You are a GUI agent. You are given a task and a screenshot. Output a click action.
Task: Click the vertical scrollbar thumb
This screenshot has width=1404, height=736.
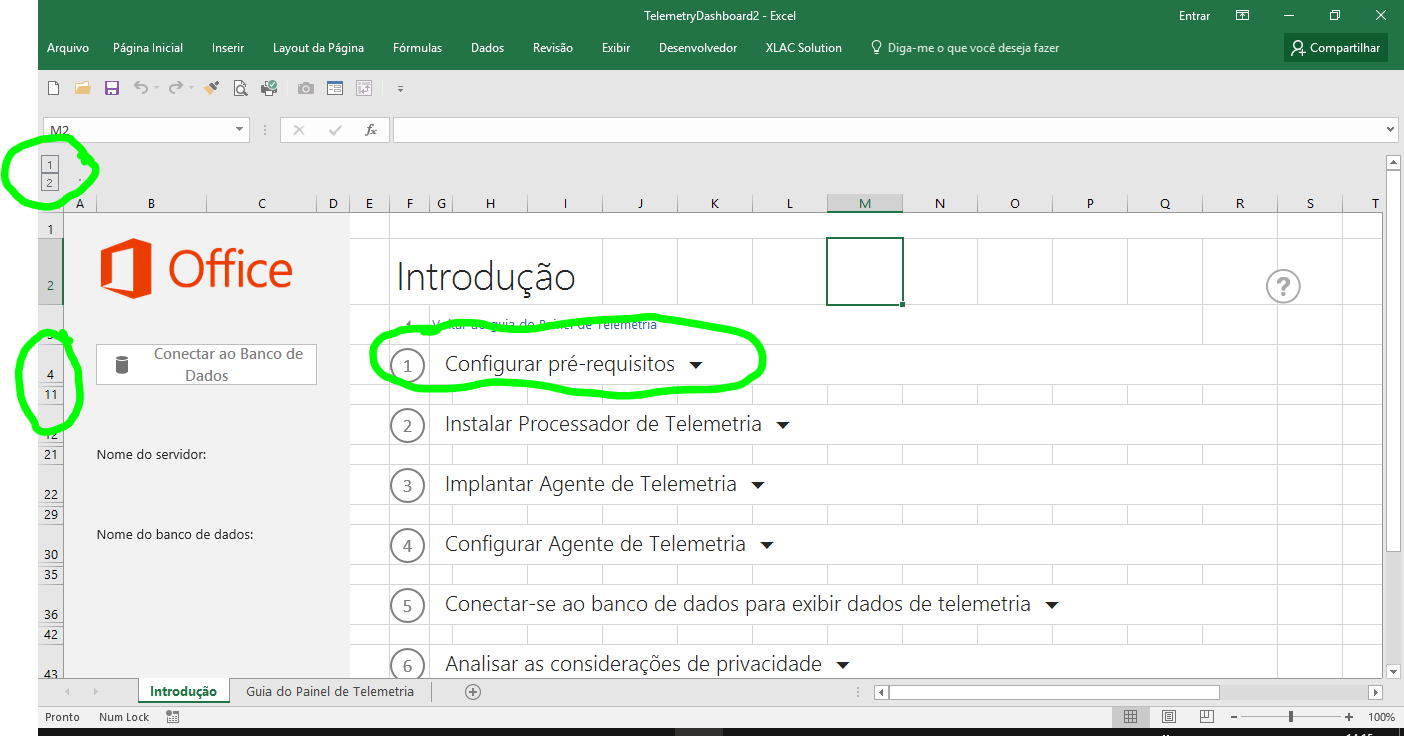[x=1392, y=361]
